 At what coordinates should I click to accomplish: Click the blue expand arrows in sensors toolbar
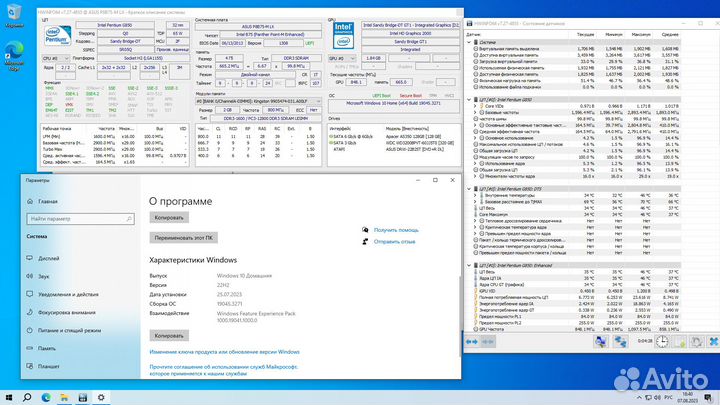(472, 342)
